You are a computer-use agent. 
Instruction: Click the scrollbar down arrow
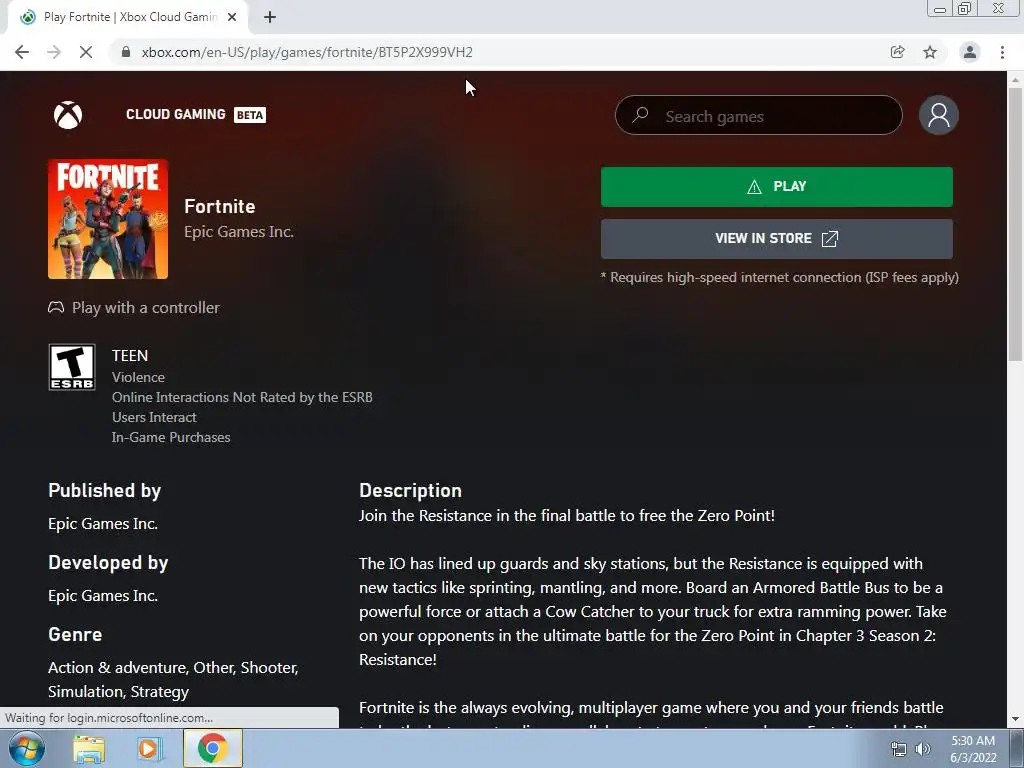coord(1015,720)
